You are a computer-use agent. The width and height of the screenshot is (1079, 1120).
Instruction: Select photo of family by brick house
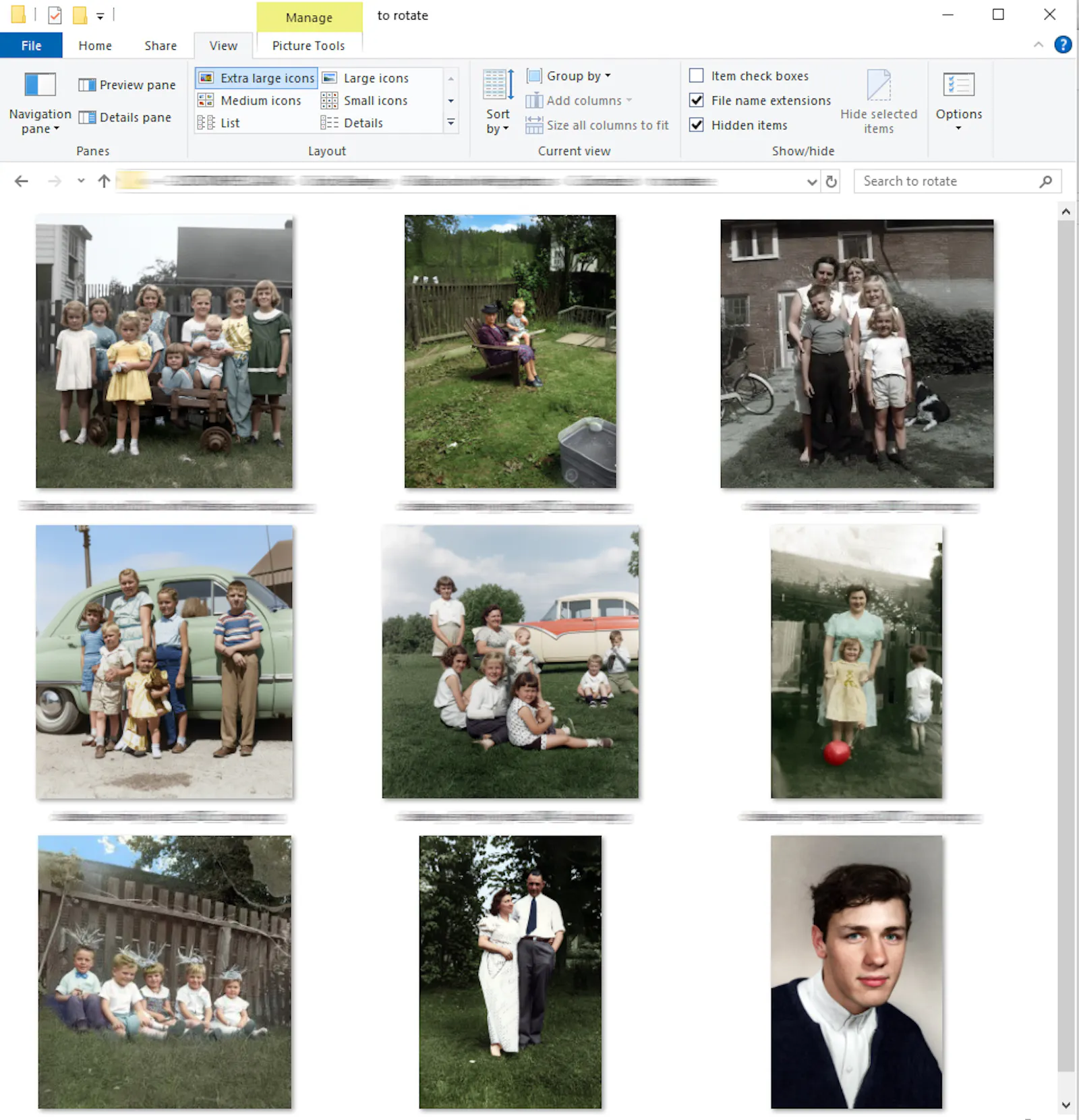click(856, 353)
